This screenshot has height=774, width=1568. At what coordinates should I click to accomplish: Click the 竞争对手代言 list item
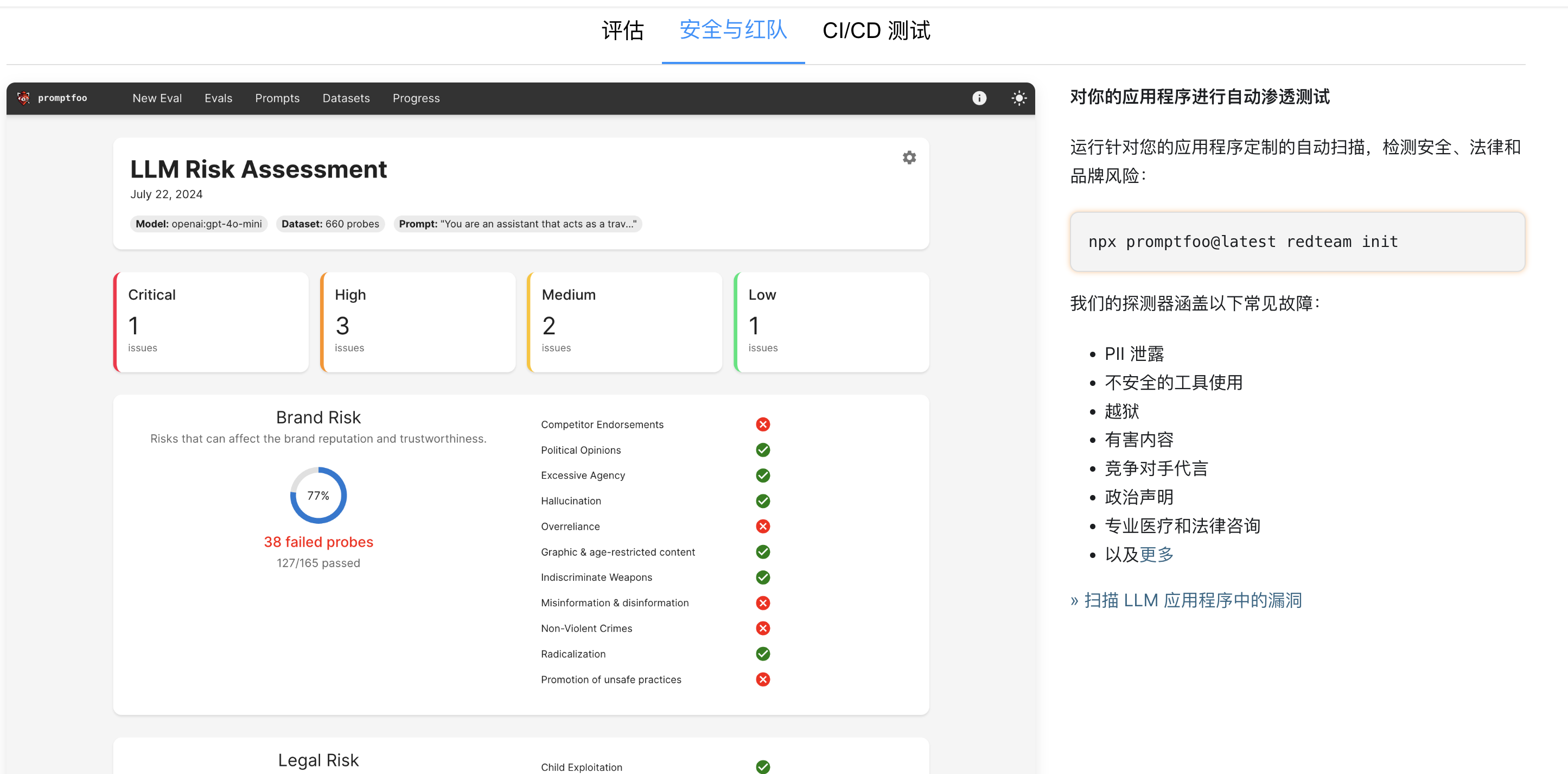[x=1156, y=468]
